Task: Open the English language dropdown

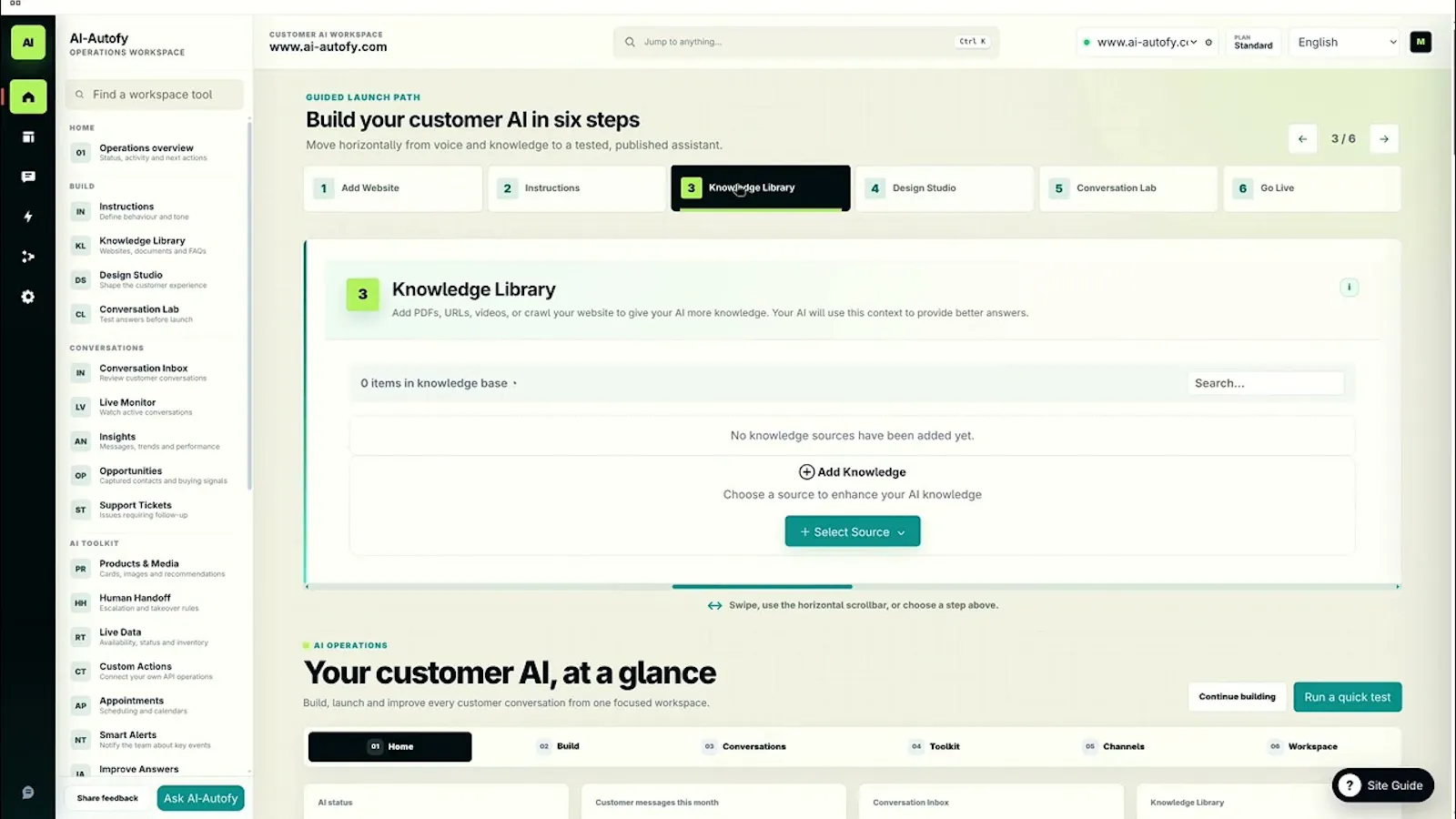Action: click(1346, 42)
